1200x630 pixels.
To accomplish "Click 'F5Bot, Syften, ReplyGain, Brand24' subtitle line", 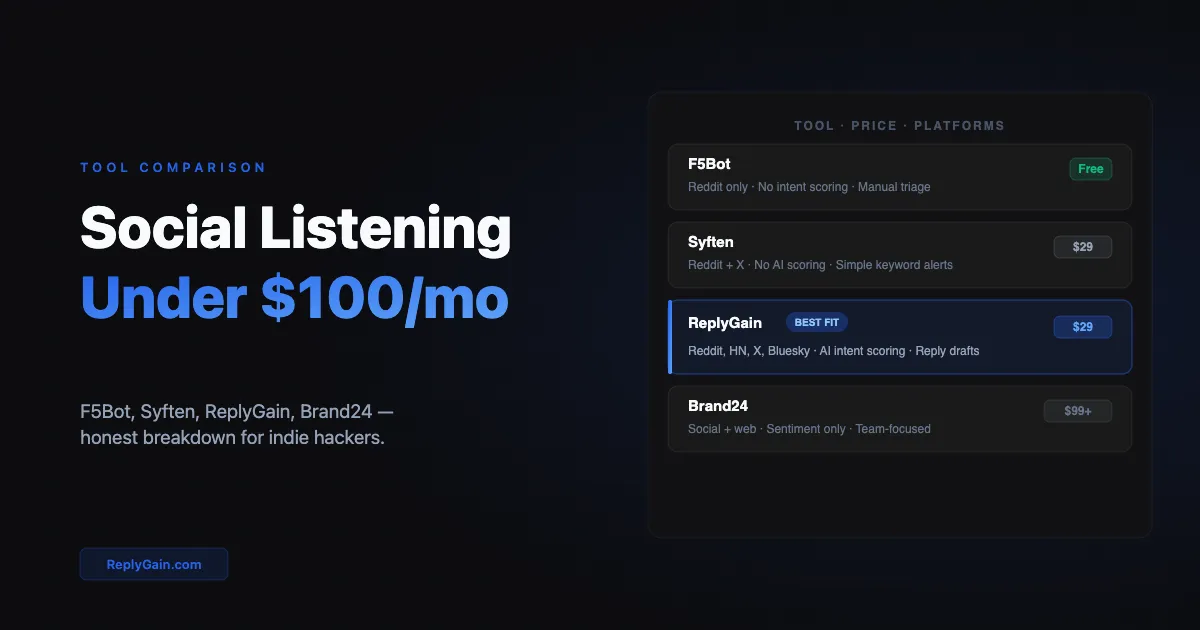I will pyautogui.click(x=238, y=412).
